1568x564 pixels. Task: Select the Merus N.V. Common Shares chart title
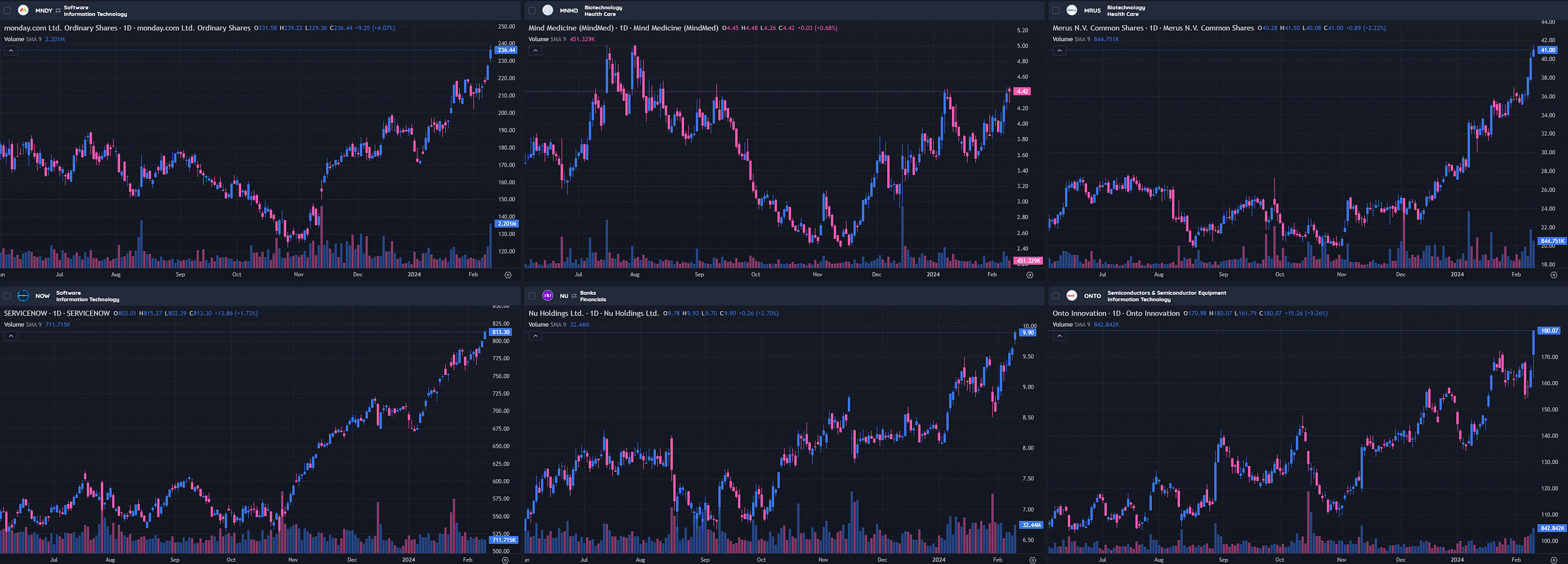pos(1153,28)
